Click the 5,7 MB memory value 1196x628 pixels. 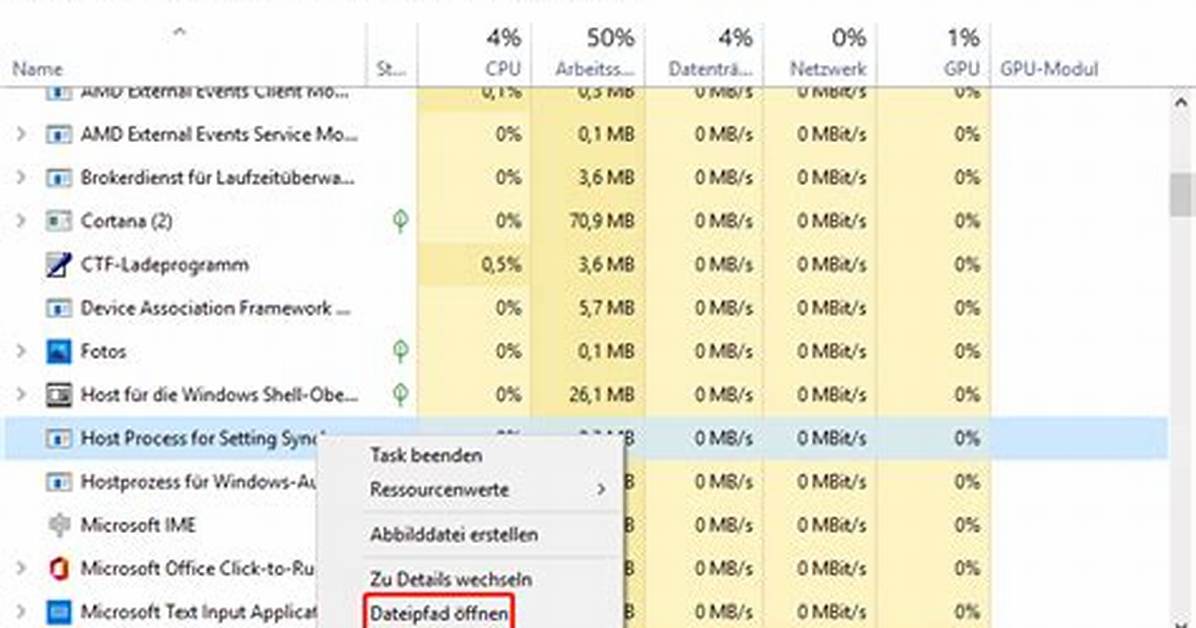tap(606, 308)
